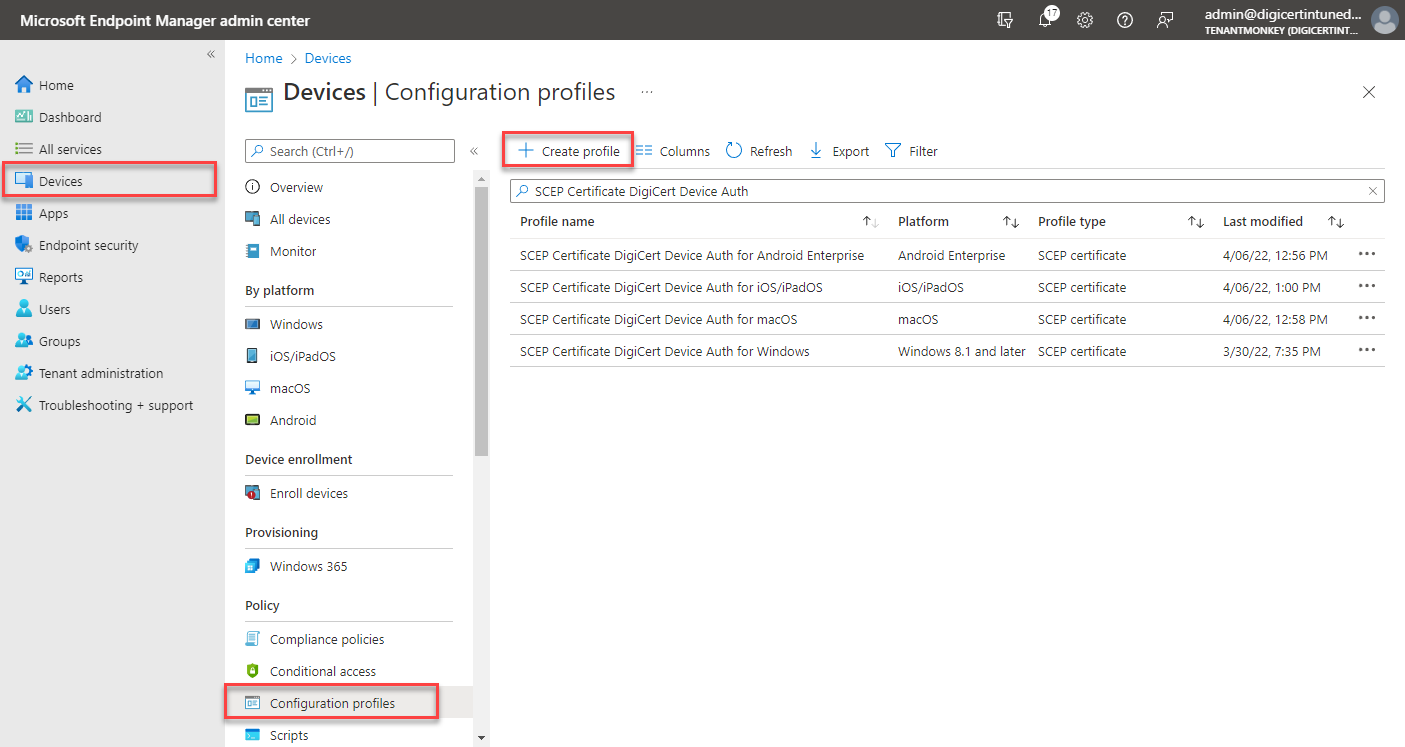Click Home breadcrumb link
Screen dimensions: 1405x747
tap(264, 58)
